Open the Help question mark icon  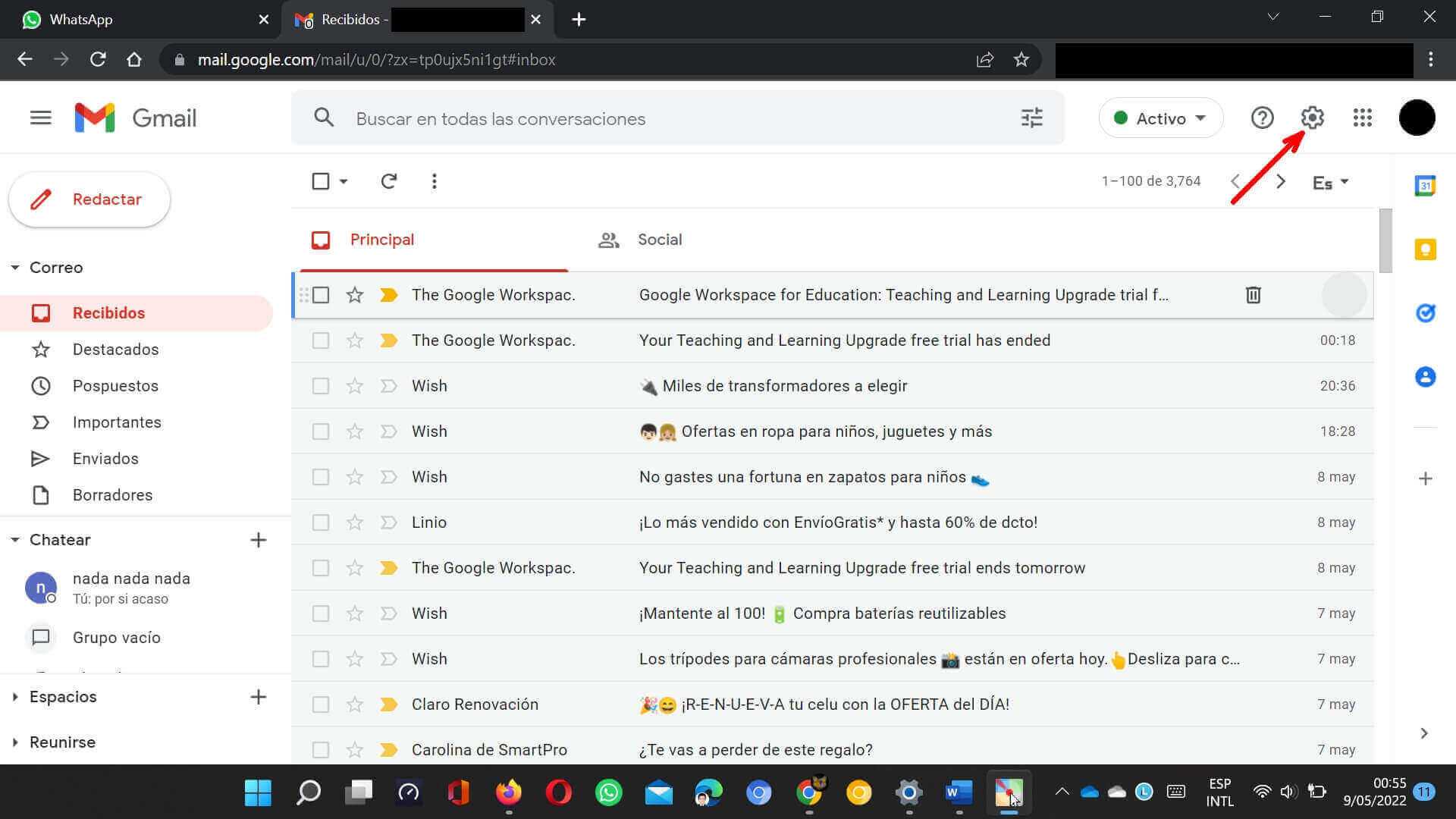click(1262, 118)
